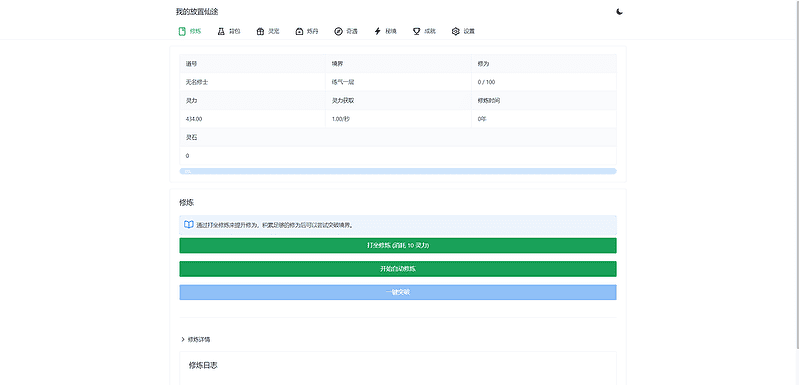Open the 背包 flask icon tab
This screenshot has width=799, height=385.
coord(221,31)
